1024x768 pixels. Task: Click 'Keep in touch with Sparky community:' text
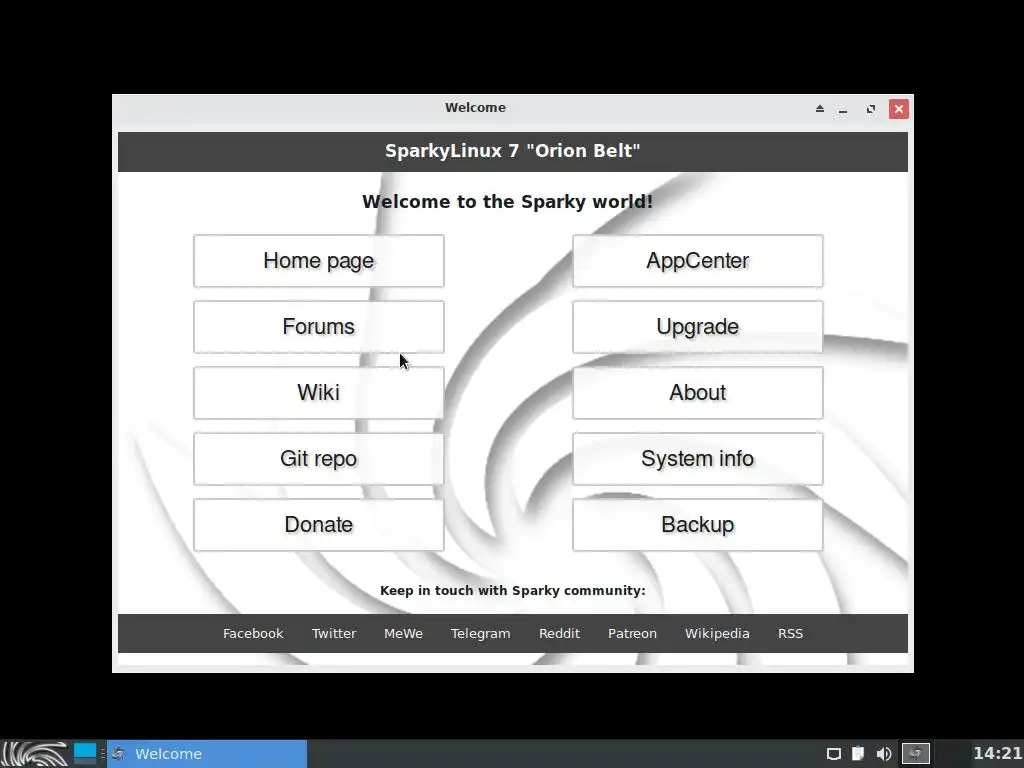[x=513, y=590]
